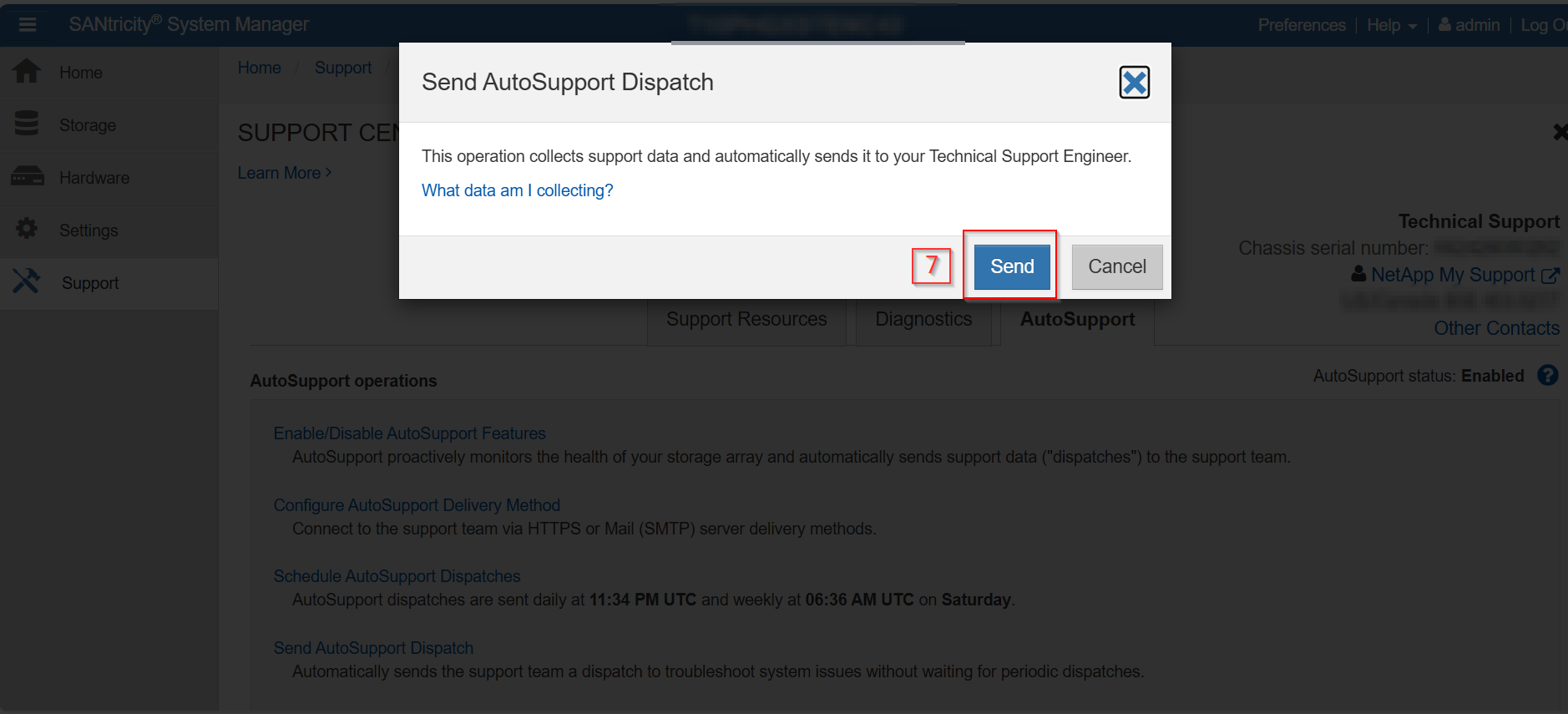Open the What data am I collecting link
Screen dimensions: 1568x714
click(x=517, y=190)
